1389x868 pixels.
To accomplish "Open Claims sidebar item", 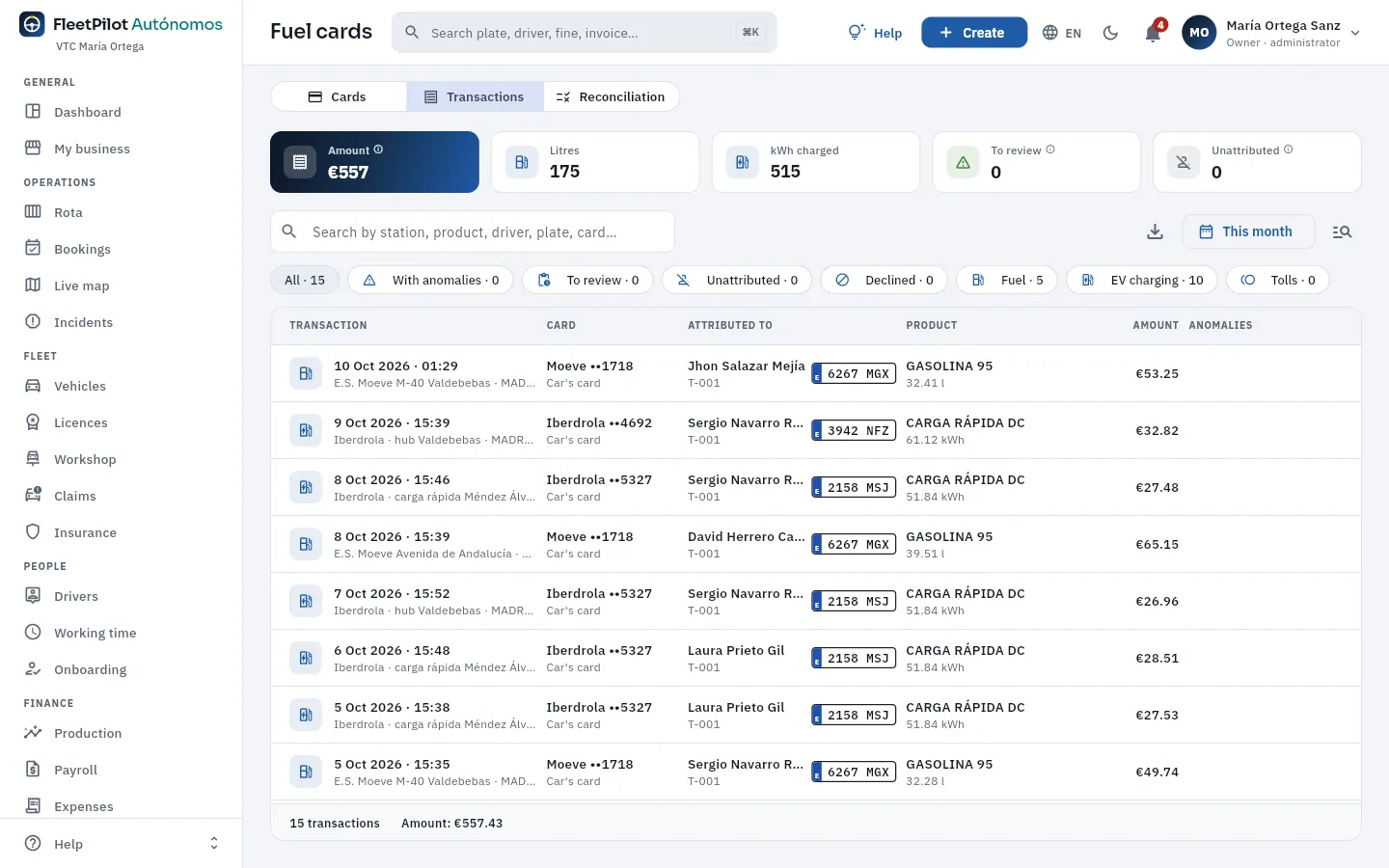I will pyautogui.click(x=121, y=496).
